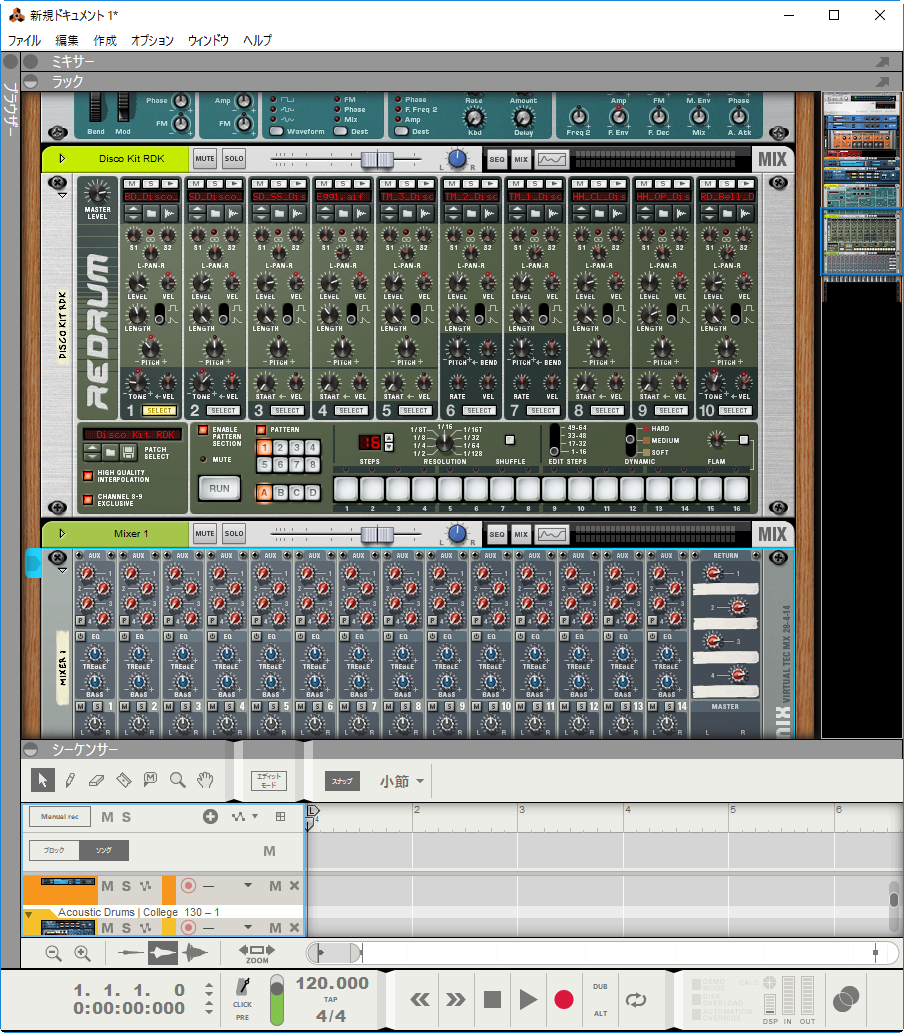Viewport: 904px width, 1033px height.
Task: Open the ウィンドウ menu
Action: (208, 40)
